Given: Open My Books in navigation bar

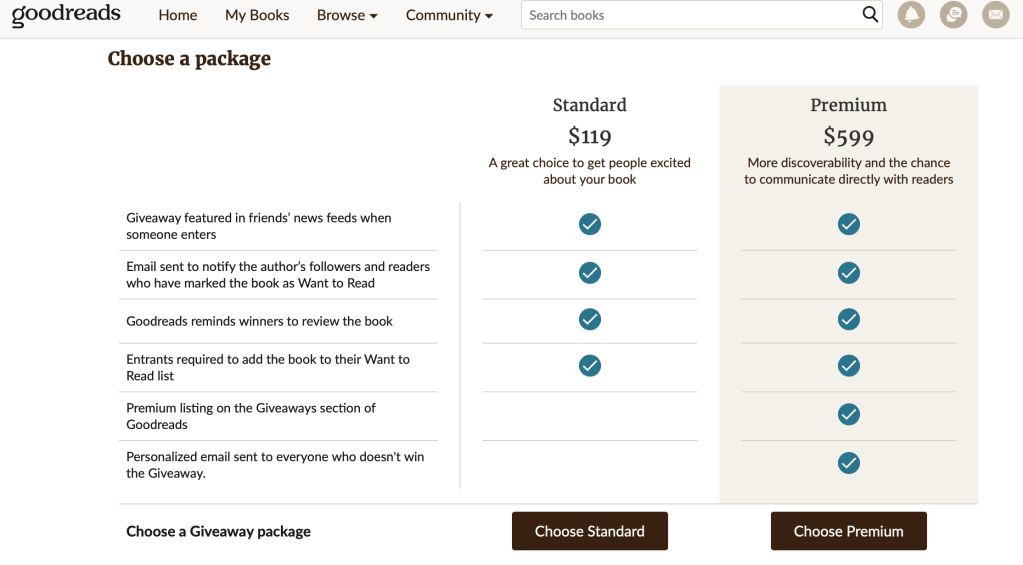Looking at the screenshot, I should point(257,15).
